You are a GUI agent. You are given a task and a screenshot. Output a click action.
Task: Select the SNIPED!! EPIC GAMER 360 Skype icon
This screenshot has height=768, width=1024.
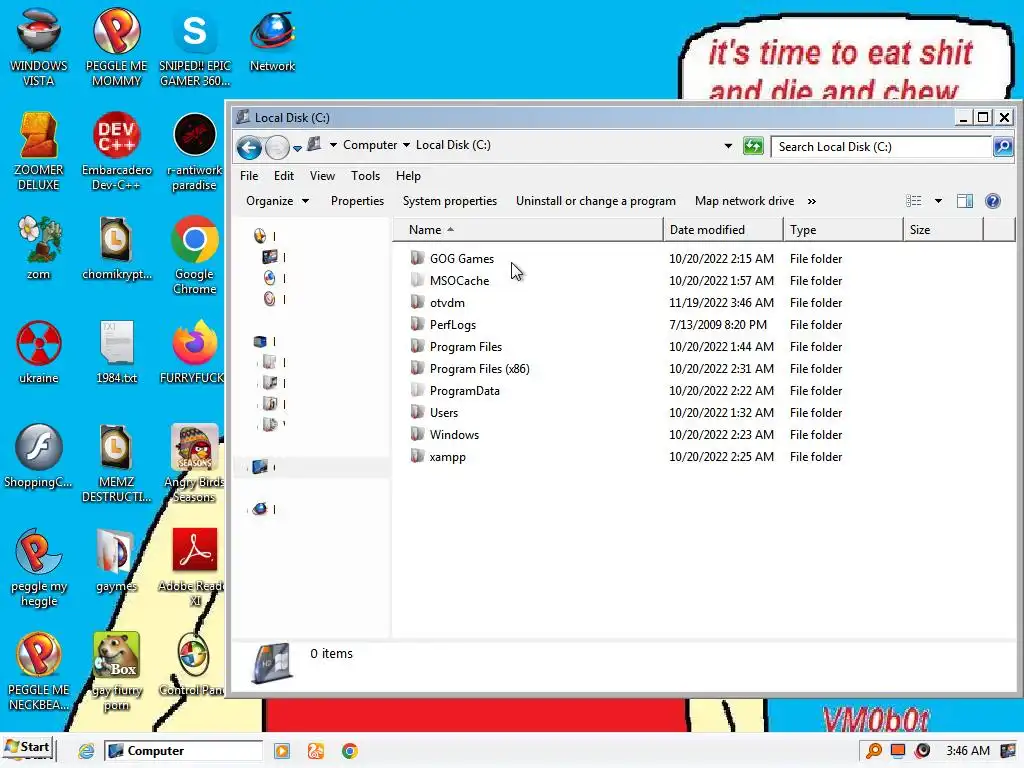195,47
